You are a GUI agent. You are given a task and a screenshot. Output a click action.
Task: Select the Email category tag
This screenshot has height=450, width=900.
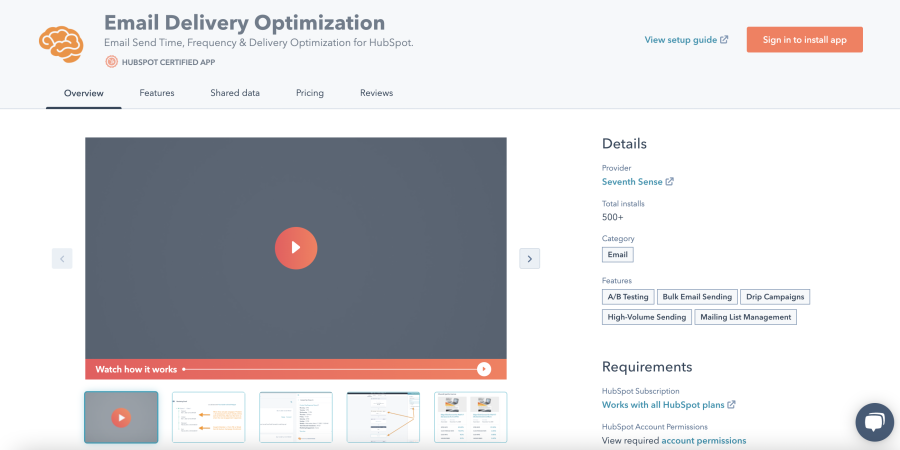click(618, 255)
